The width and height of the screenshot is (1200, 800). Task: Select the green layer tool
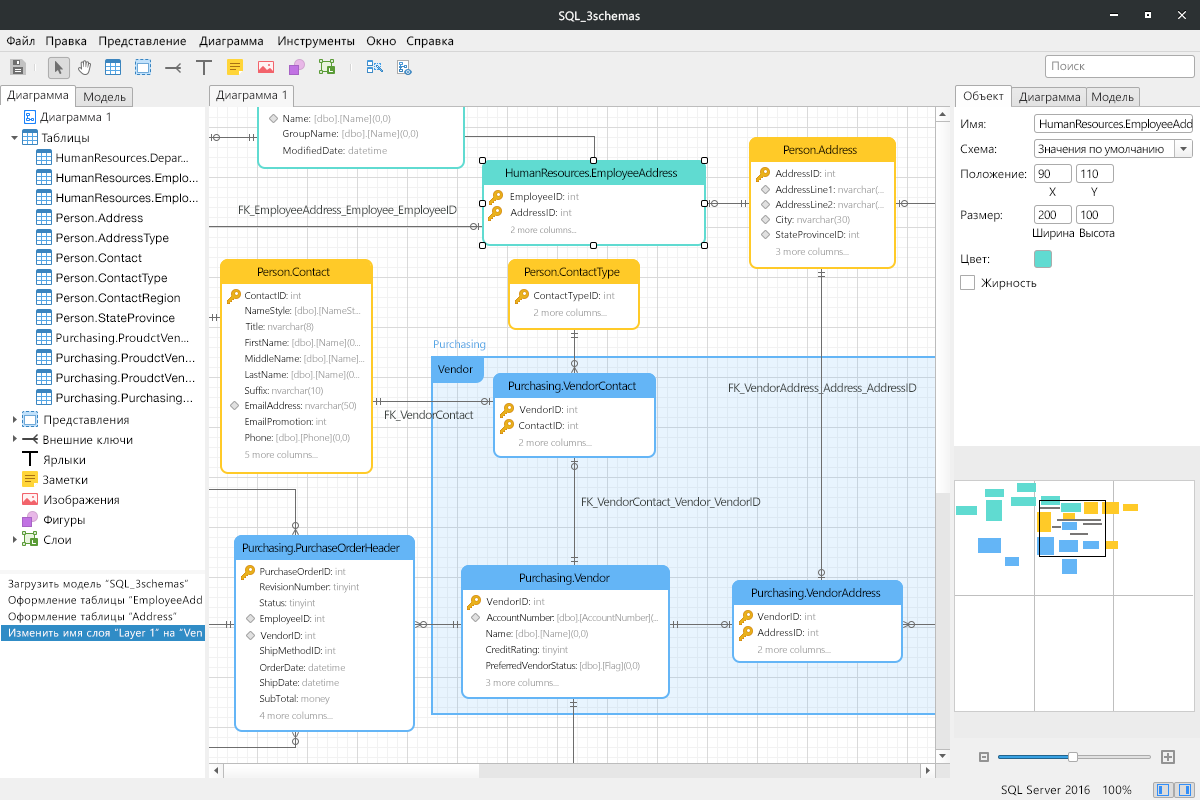pyautogui.click(x=326, y=67)
